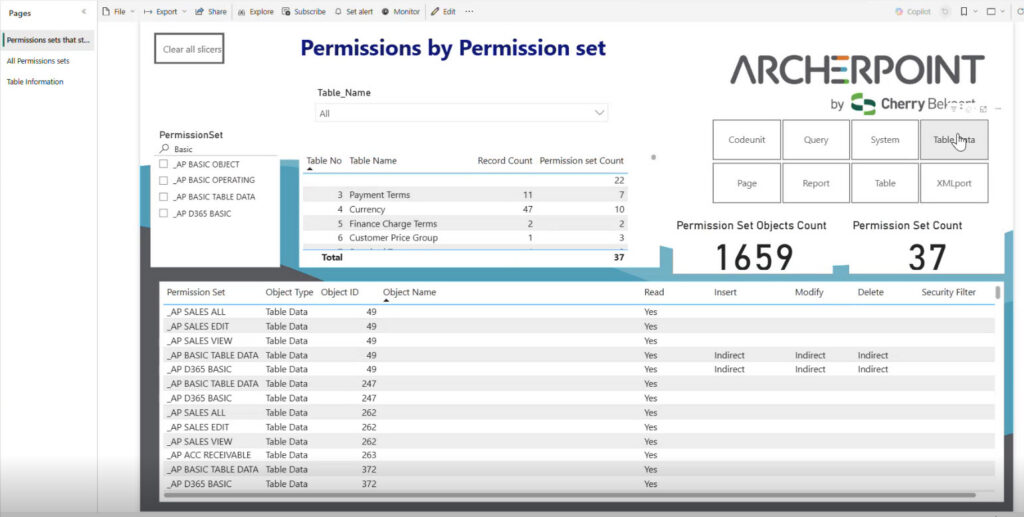Click the Explore toolbar button
The height and width of the screenshot is (517, 1024).
click(x=255, y=12)
